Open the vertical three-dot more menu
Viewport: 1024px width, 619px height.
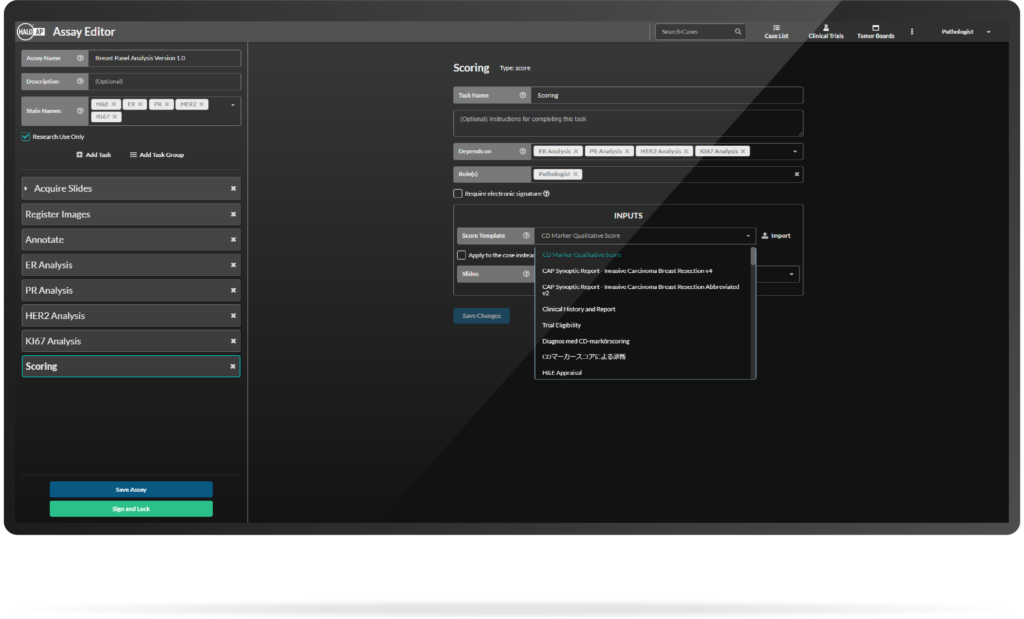tap(912, 32)
